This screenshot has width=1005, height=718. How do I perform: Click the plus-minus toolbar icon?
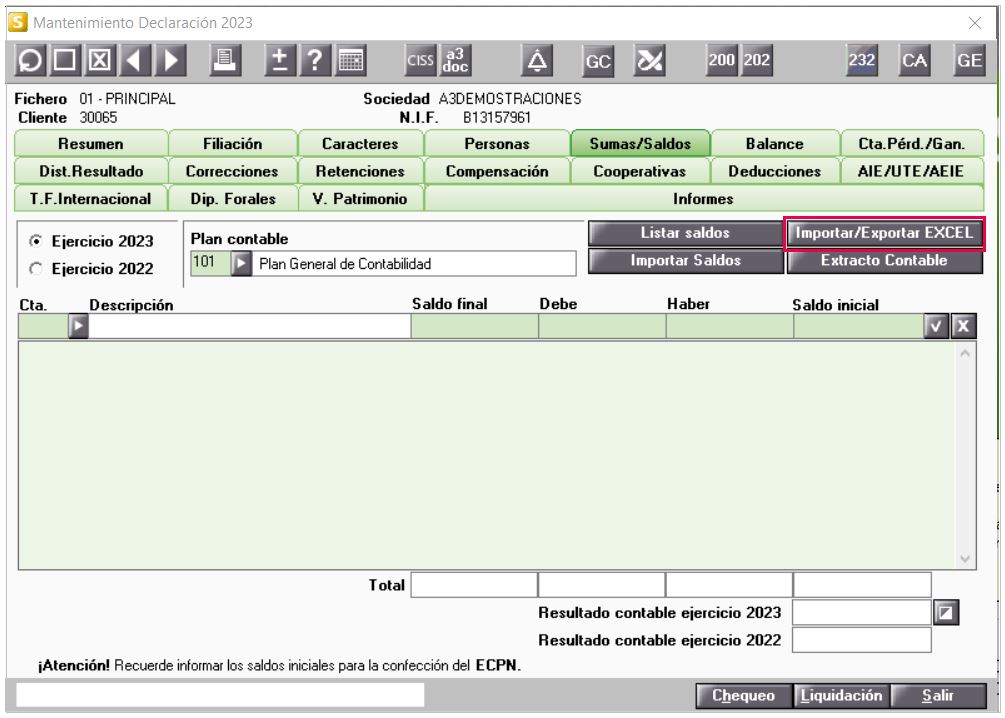point(279,61)
